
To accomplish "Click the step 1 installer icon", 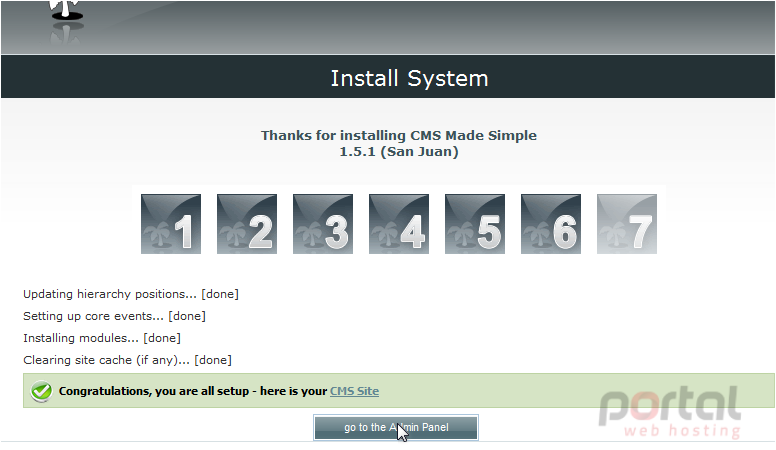I will [x=171, y=224].
